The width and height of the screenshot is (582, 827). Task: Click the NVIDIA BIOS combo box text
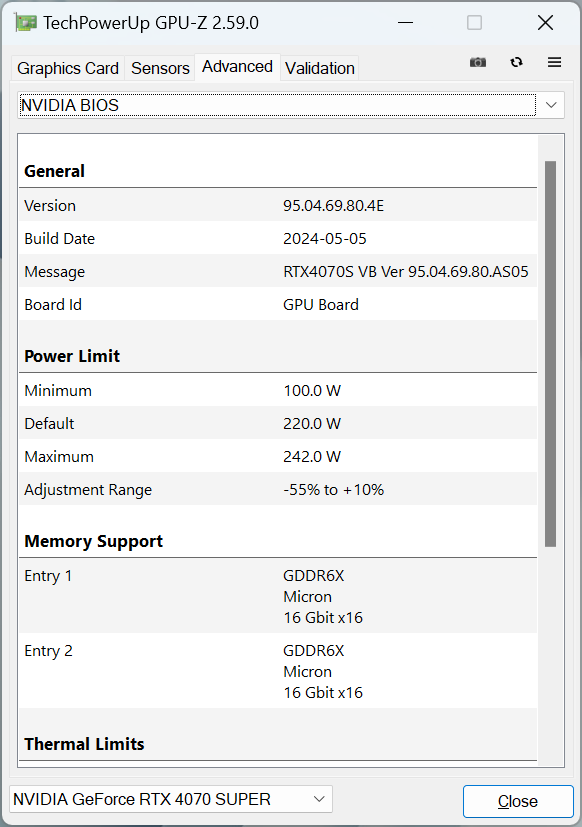point(70,105)
